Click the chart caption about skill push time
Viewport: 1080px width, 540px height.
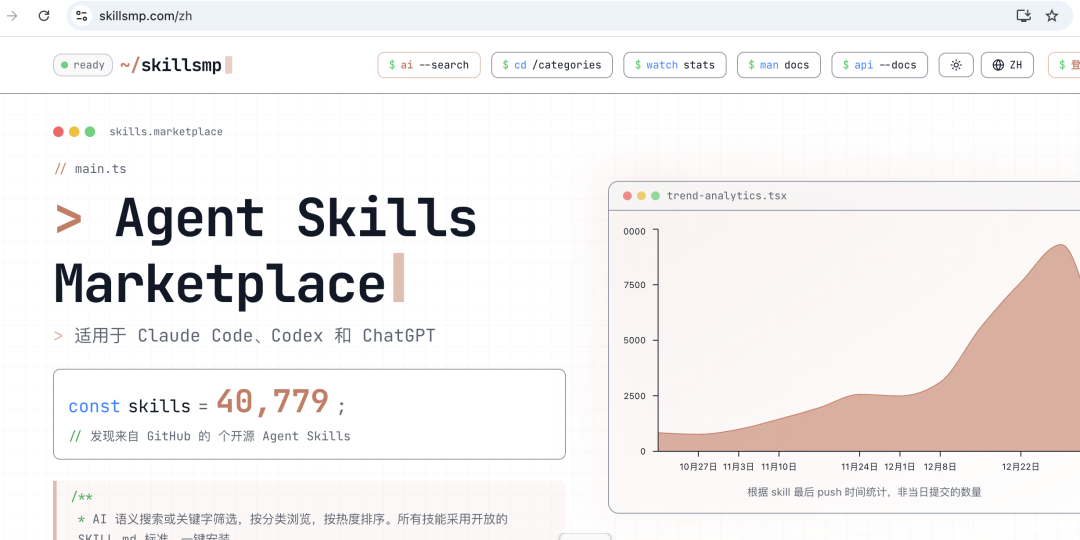click(x=864, y=492)
